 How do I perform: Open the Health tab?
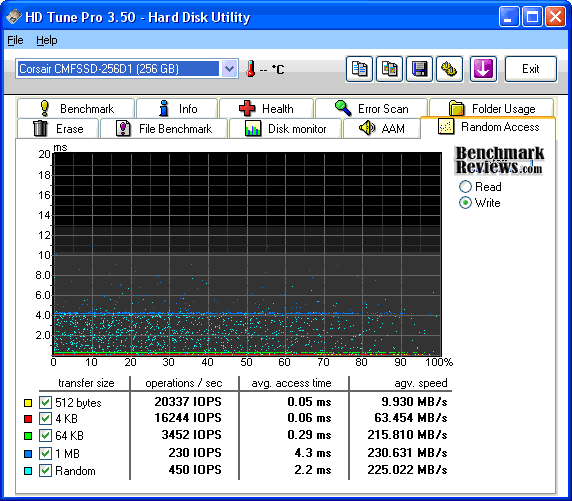tap(266, 108)
